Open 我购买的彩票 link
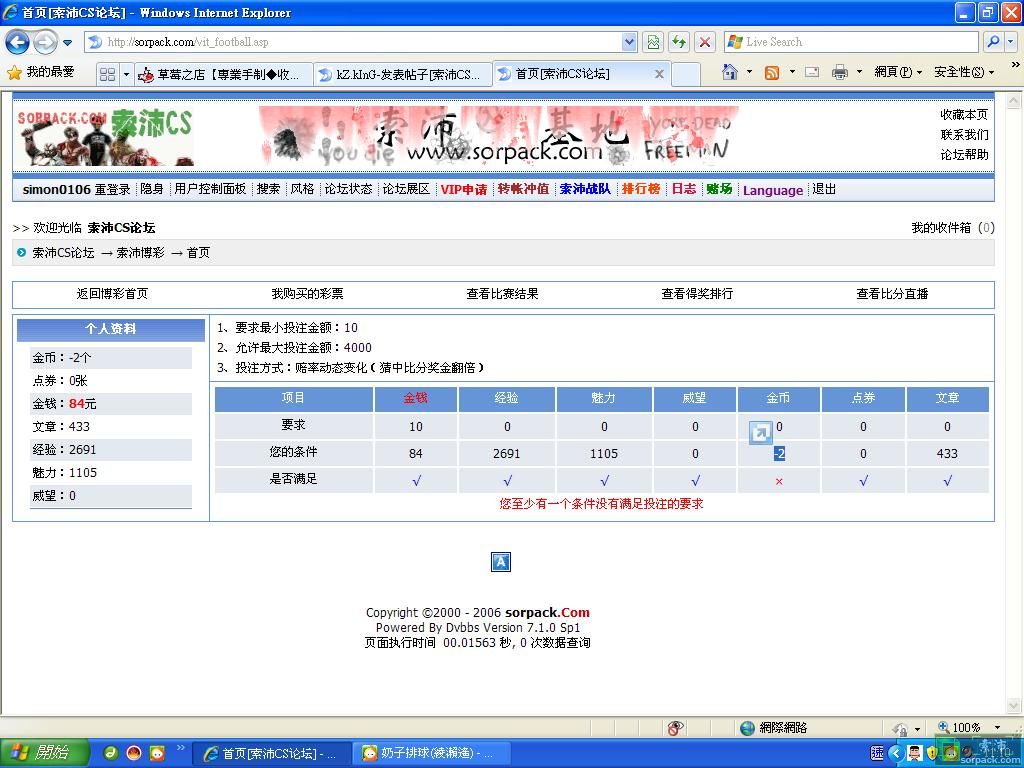Image resolution: width=1024 pixels, height=768 pixels. pyautogui.click(x=307, y=294)
